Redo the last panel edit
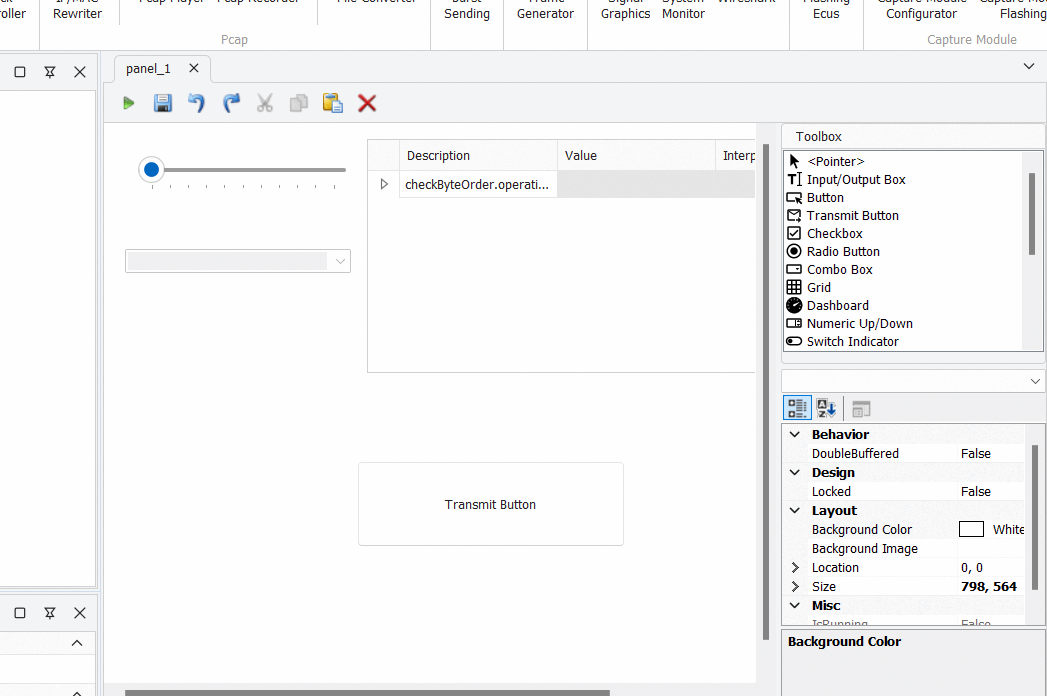Screen dimensions: 1047x696 click(x=231, y=103)
